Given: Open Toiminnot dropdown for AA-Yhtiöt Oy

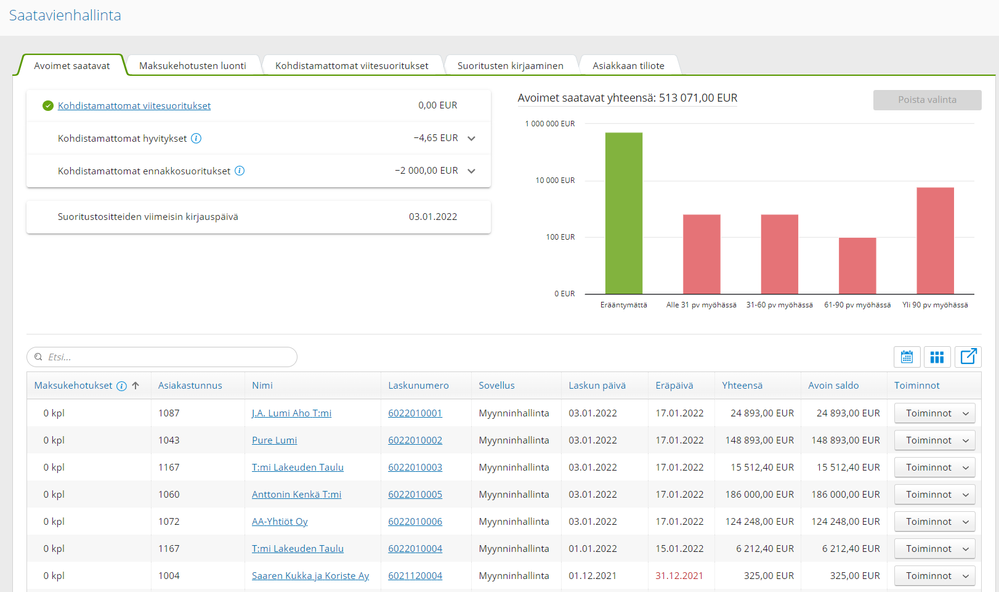Looking at the screenshot, I should pos(935,522).
